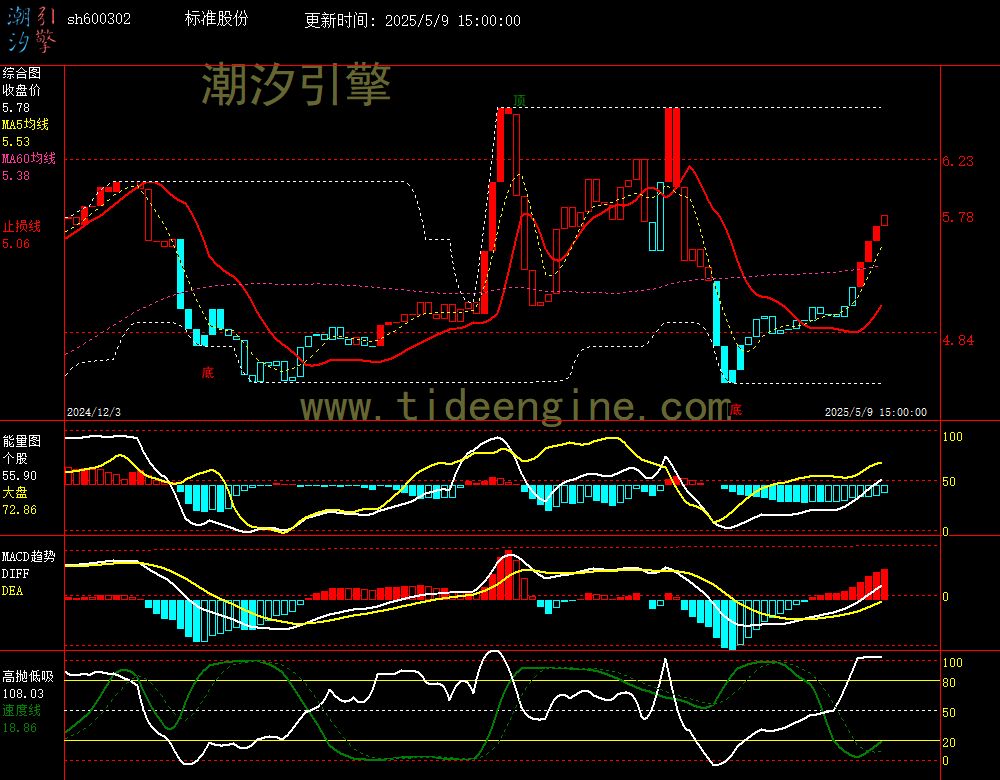This screenshot has height=780, width=1000.
Task: Click the 50 axis label of 高抛低吸
Action: coord(949,713)
